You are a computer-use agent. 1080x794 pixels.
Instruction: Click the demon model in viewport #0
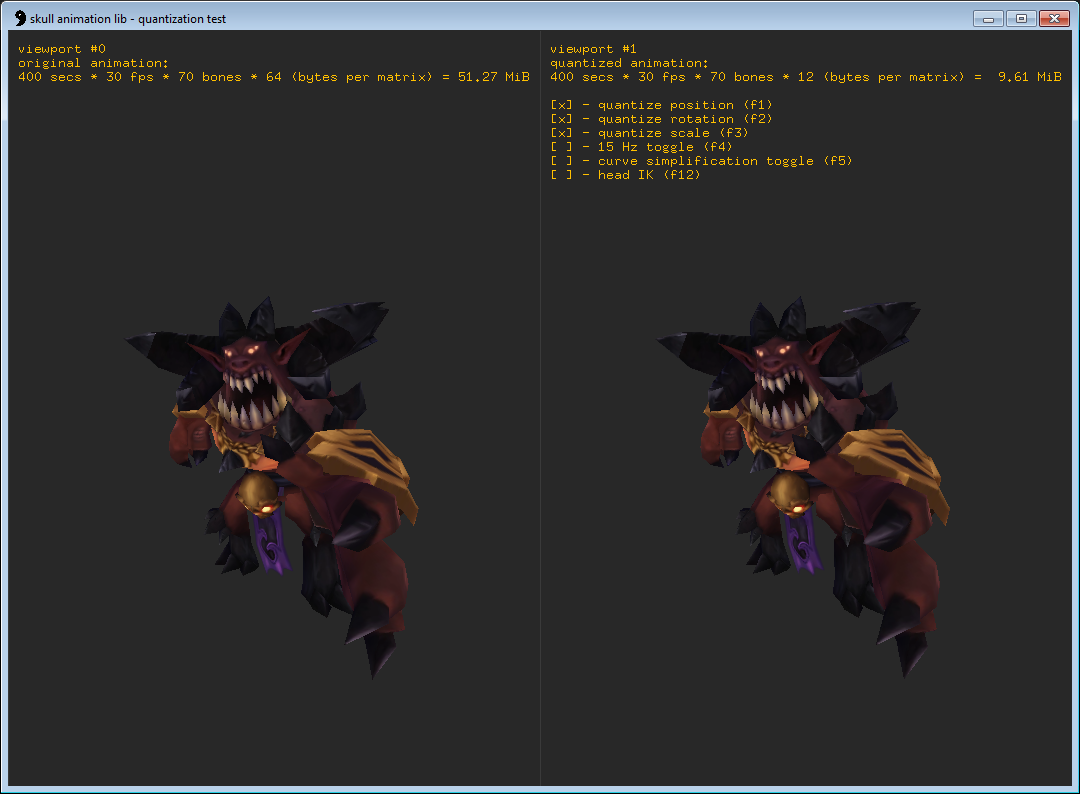coord(271,488)
